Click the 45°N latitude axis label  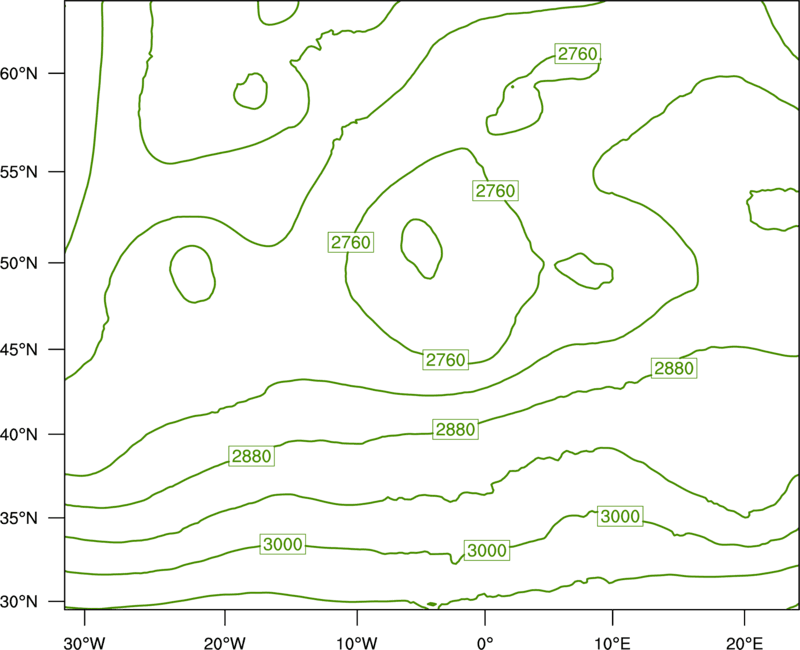pyautogui.click(x=19, y=349)
